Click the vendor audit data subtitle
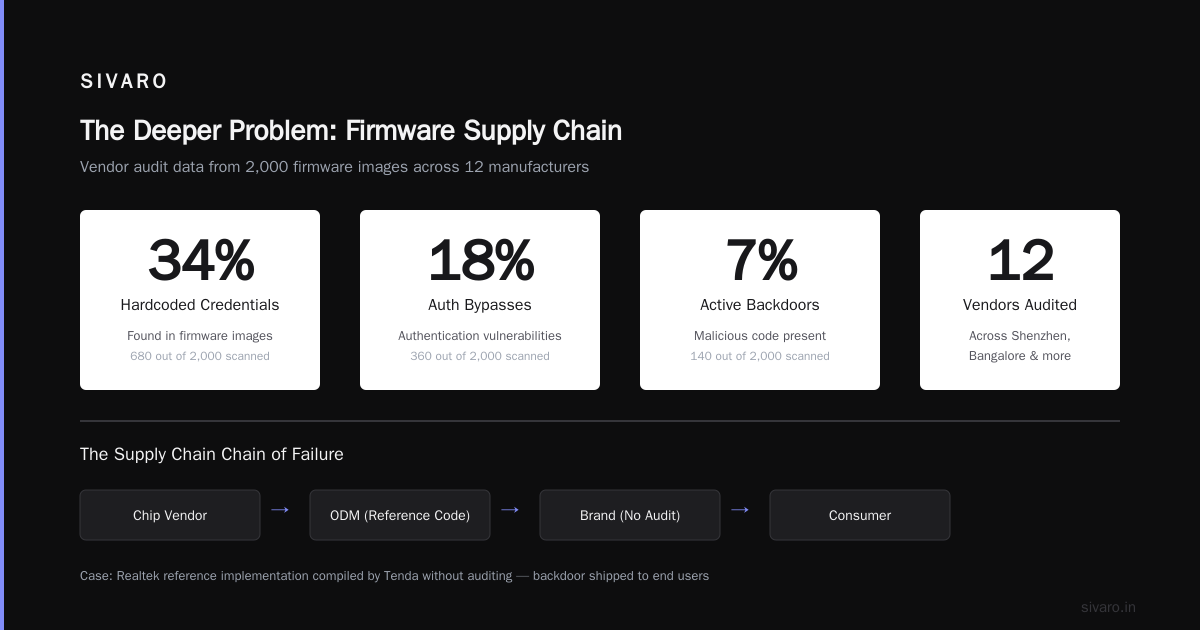Image resolution: width=1200 pixels, height=630 pixels. [x=334, y=167]
